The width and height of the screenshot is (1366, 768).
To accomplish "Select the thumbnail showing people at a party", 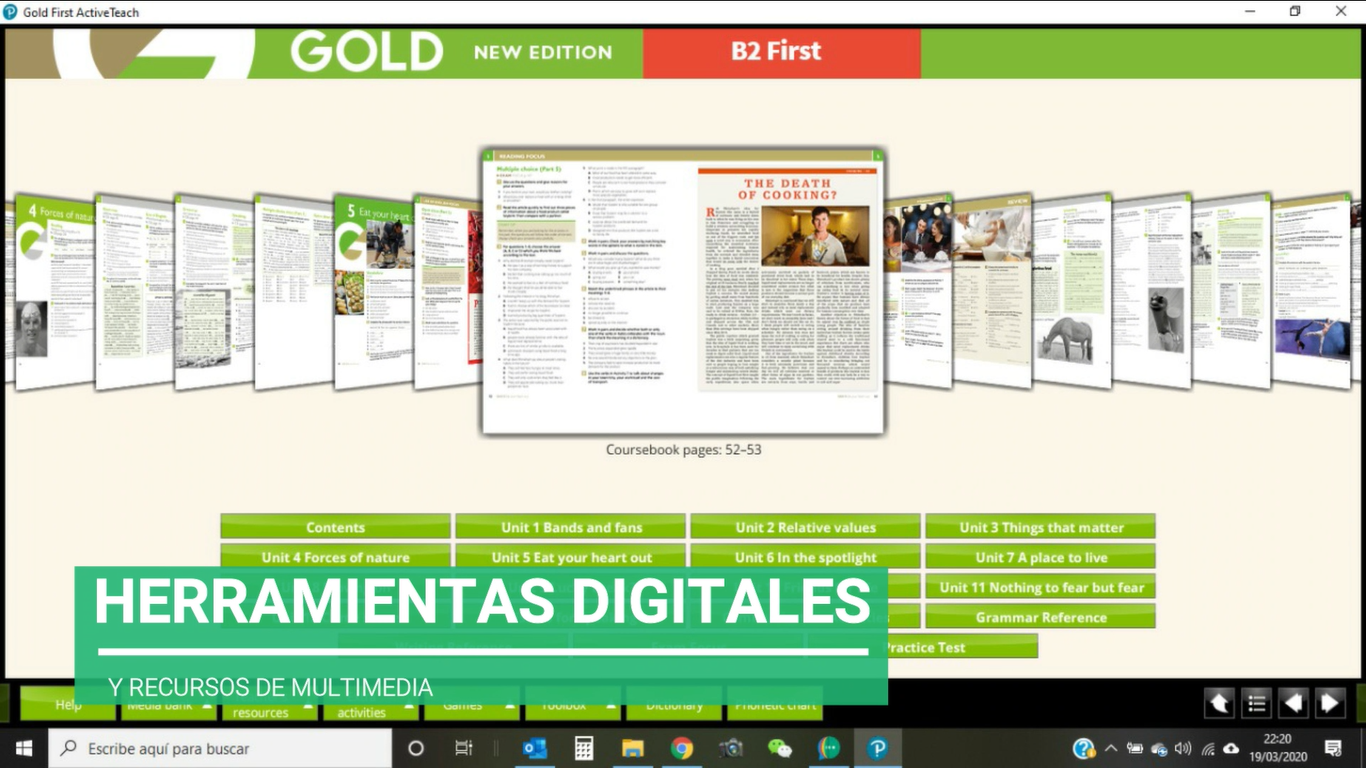I will tap(918, 291).
